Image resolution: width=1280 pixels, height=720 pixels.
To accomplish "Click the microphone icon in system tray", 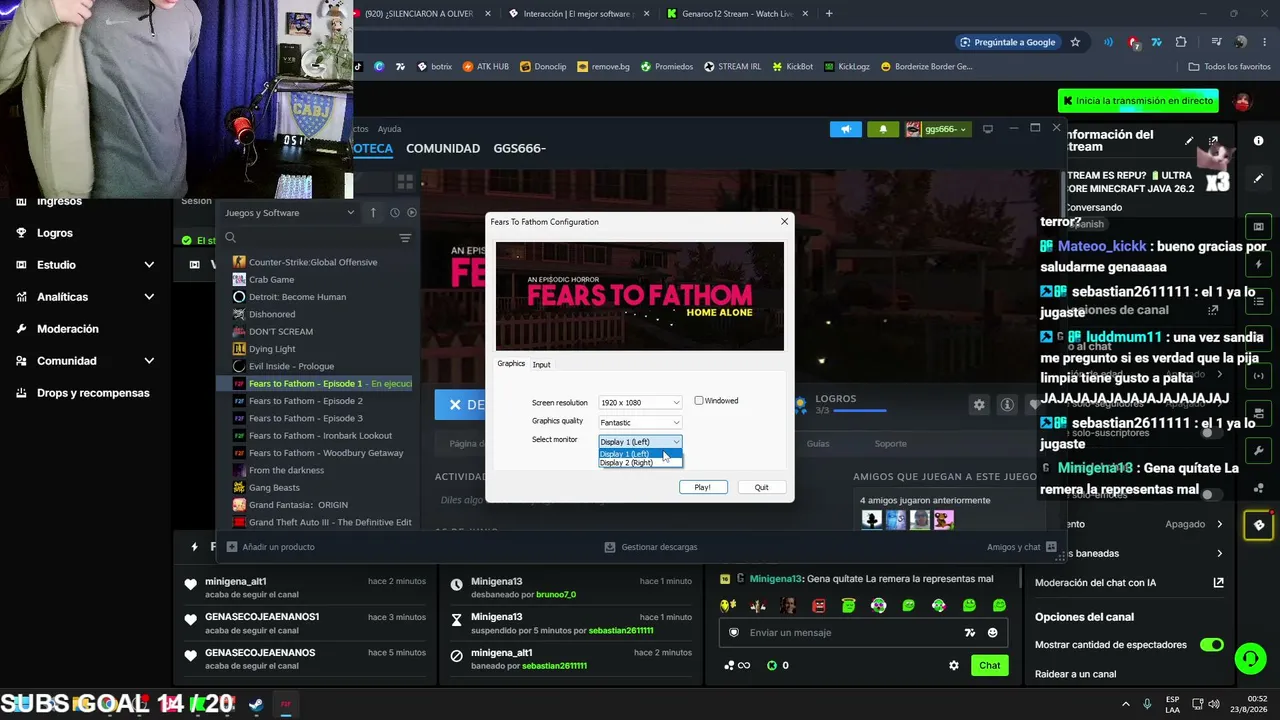I will 1147,704.
